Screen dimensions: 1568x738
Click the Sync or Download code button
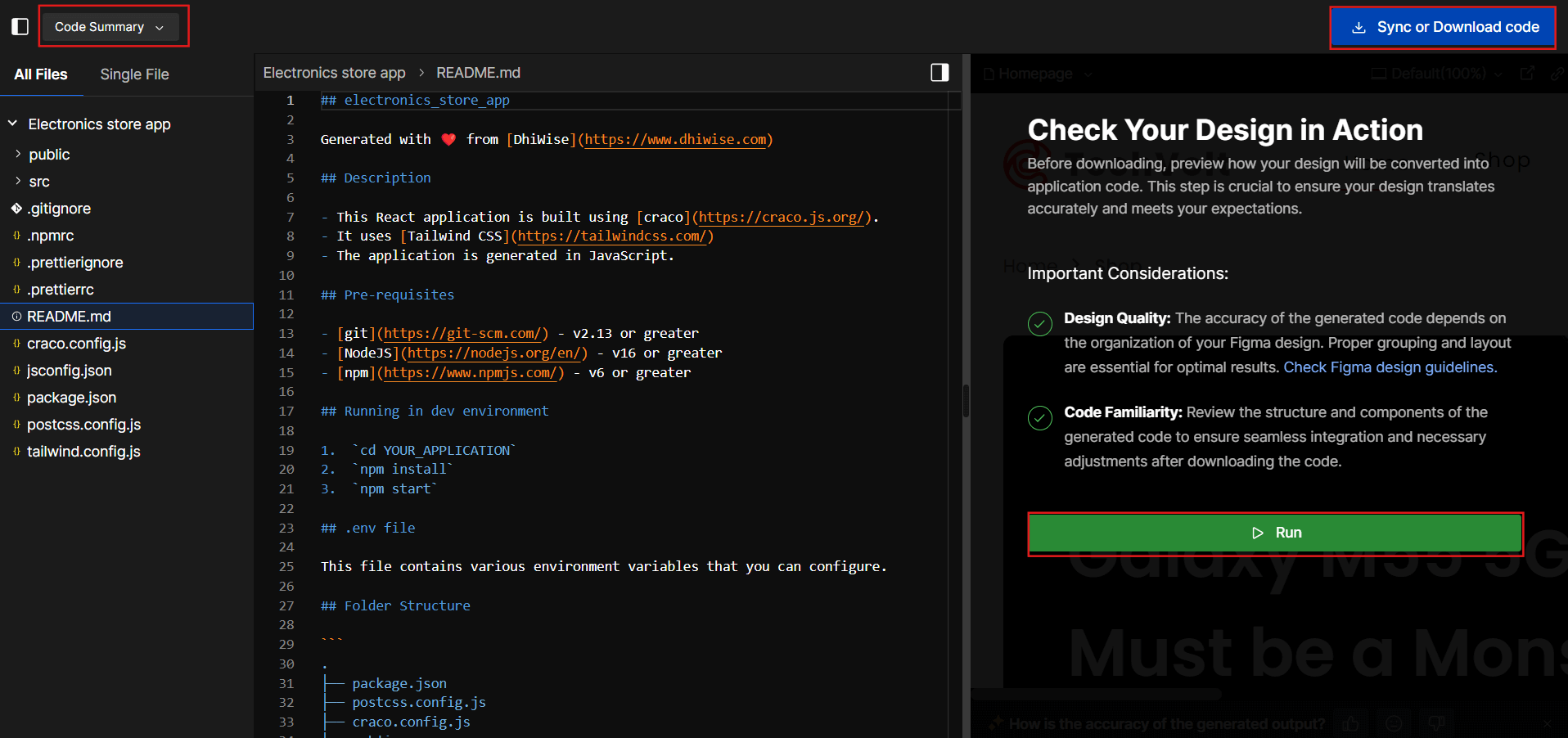[x=1443, y=27]
